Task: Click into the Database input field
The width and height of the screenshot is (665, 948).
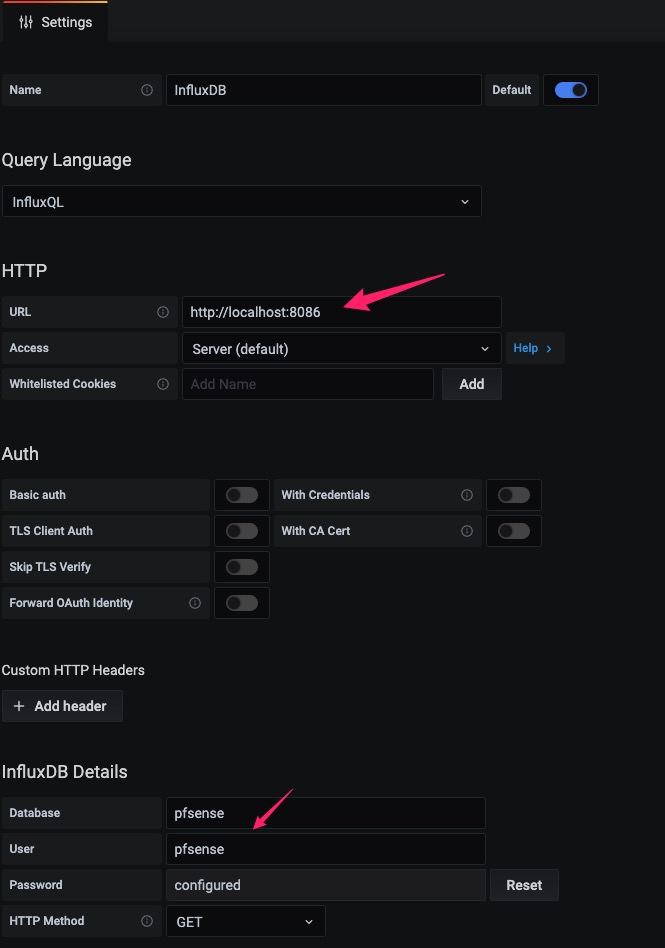Action: click(325, 813)
